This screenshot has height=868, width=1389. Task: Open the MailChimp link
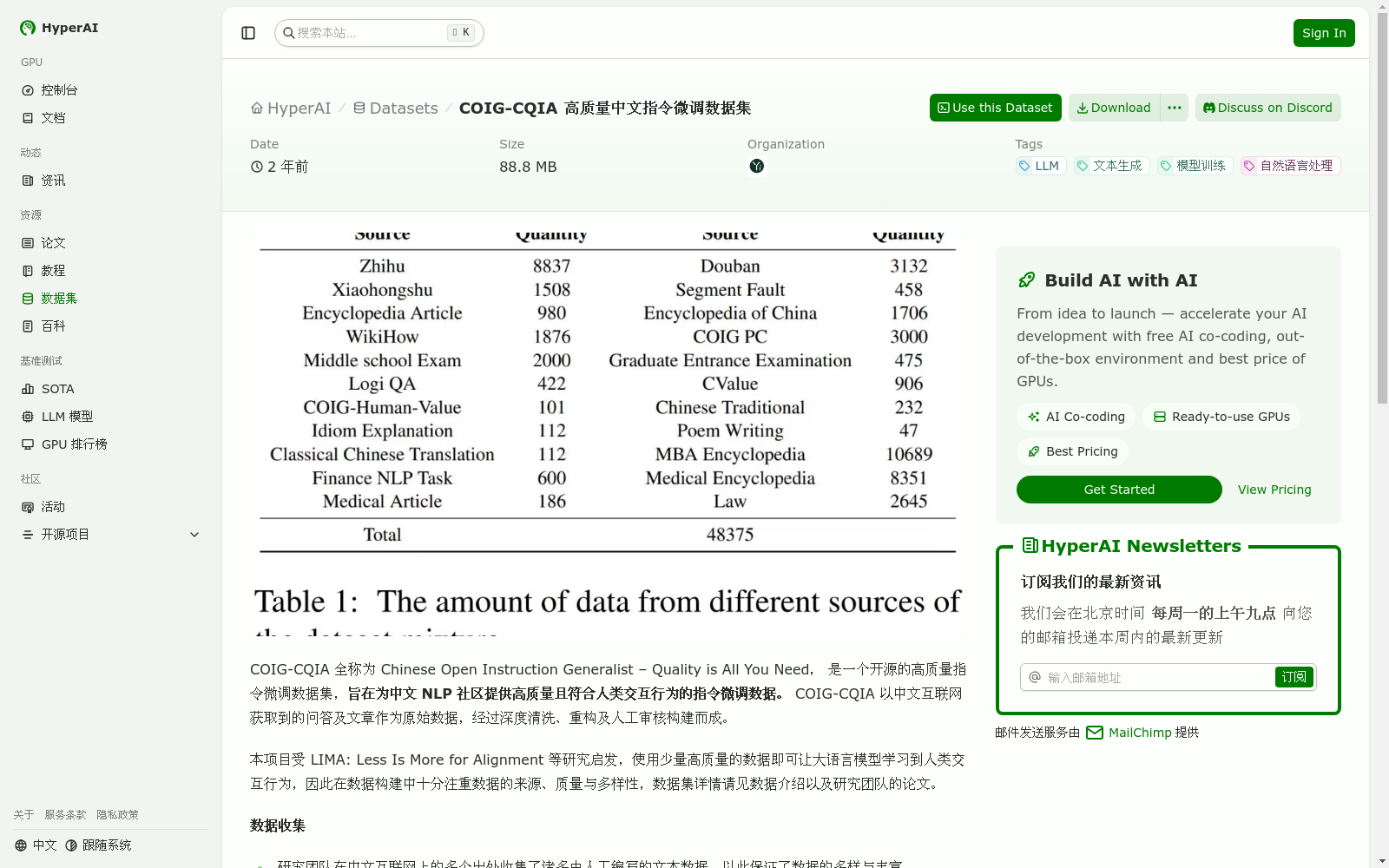click(x=1140, y=733)
